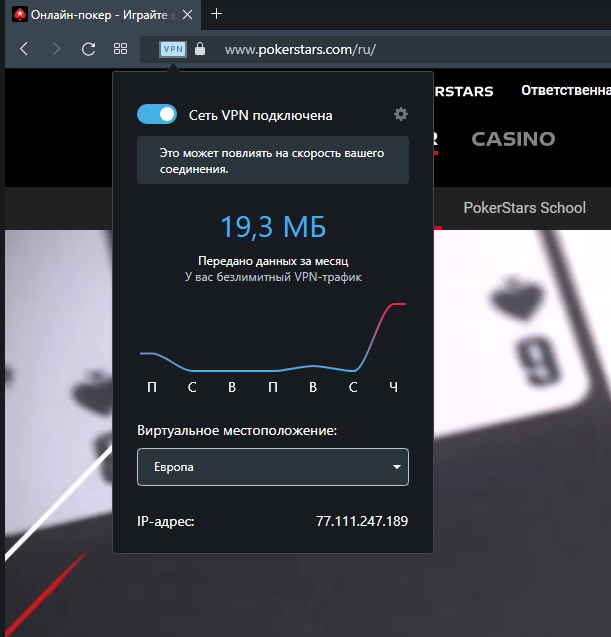Viewport: 611px width, 637px height.
Task: Open the CASINO section
Action: (x=513, y=139)
